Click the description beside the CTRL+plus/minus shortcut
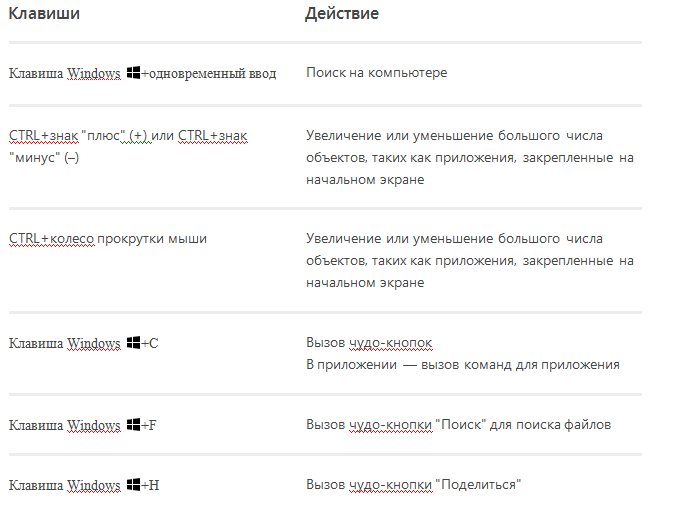This screenshot has height=507, width=688. (x=470, y=157)
